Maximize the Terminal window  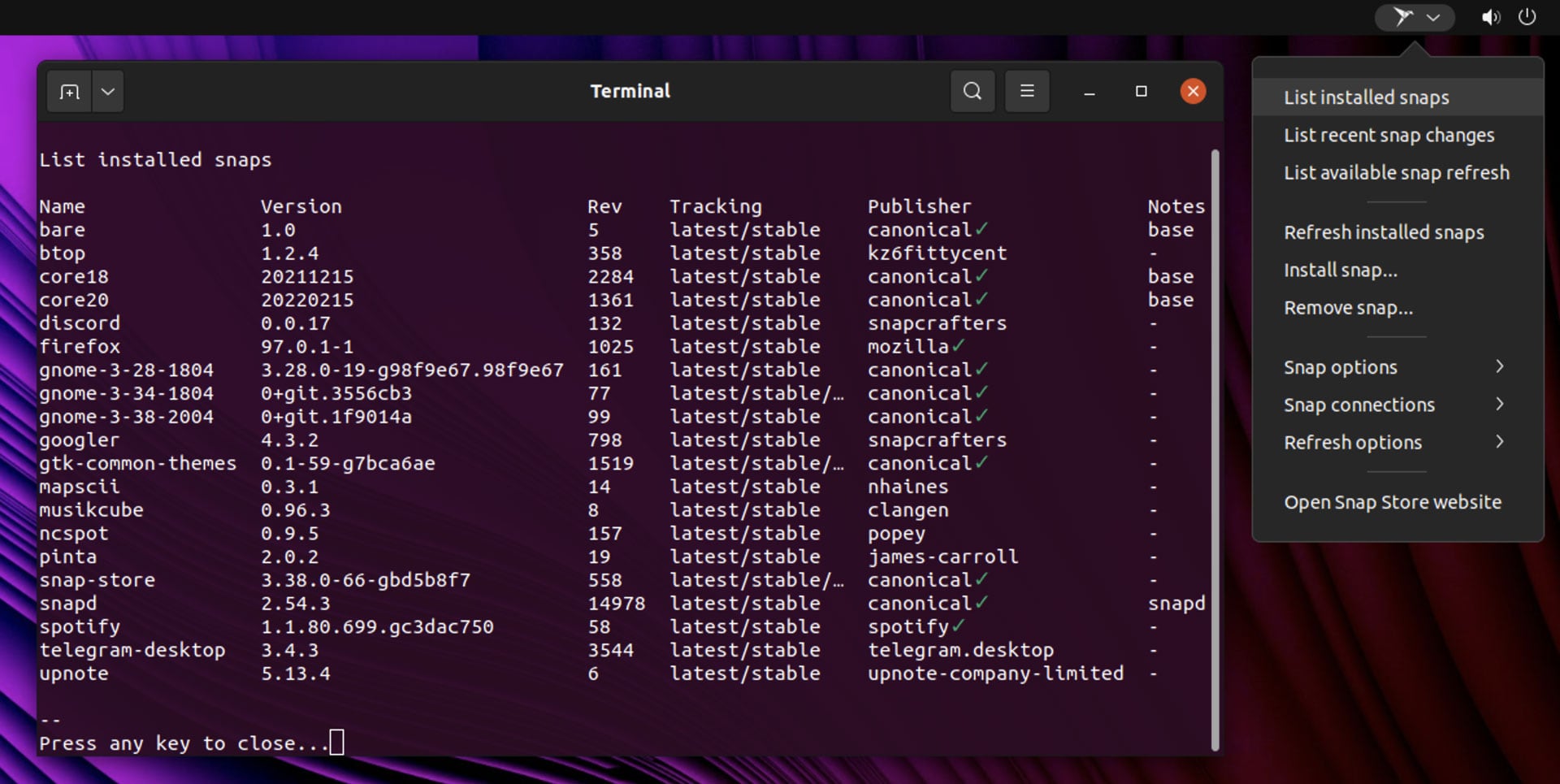[x=1141, y=91]
